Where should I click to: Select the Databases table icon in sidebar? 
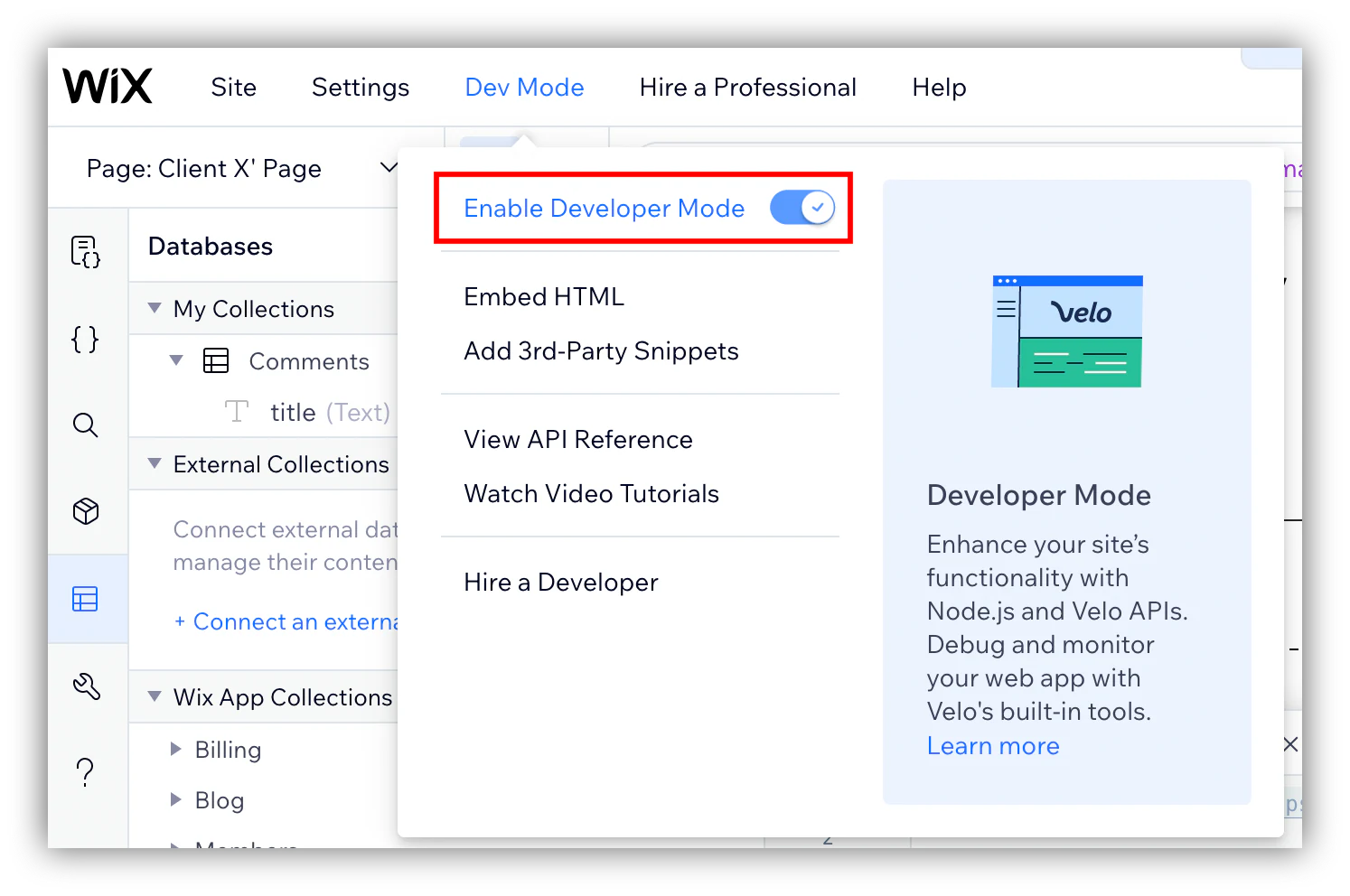[x=85, y=599]
